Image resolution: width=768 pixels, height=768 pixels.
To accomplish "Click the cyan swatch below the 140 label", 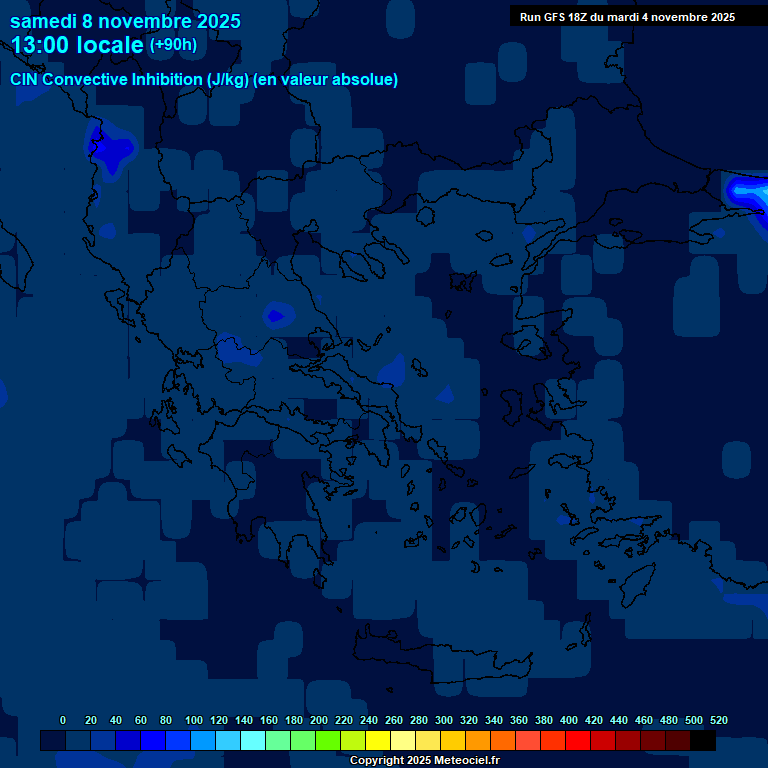I will coord(253,741).
